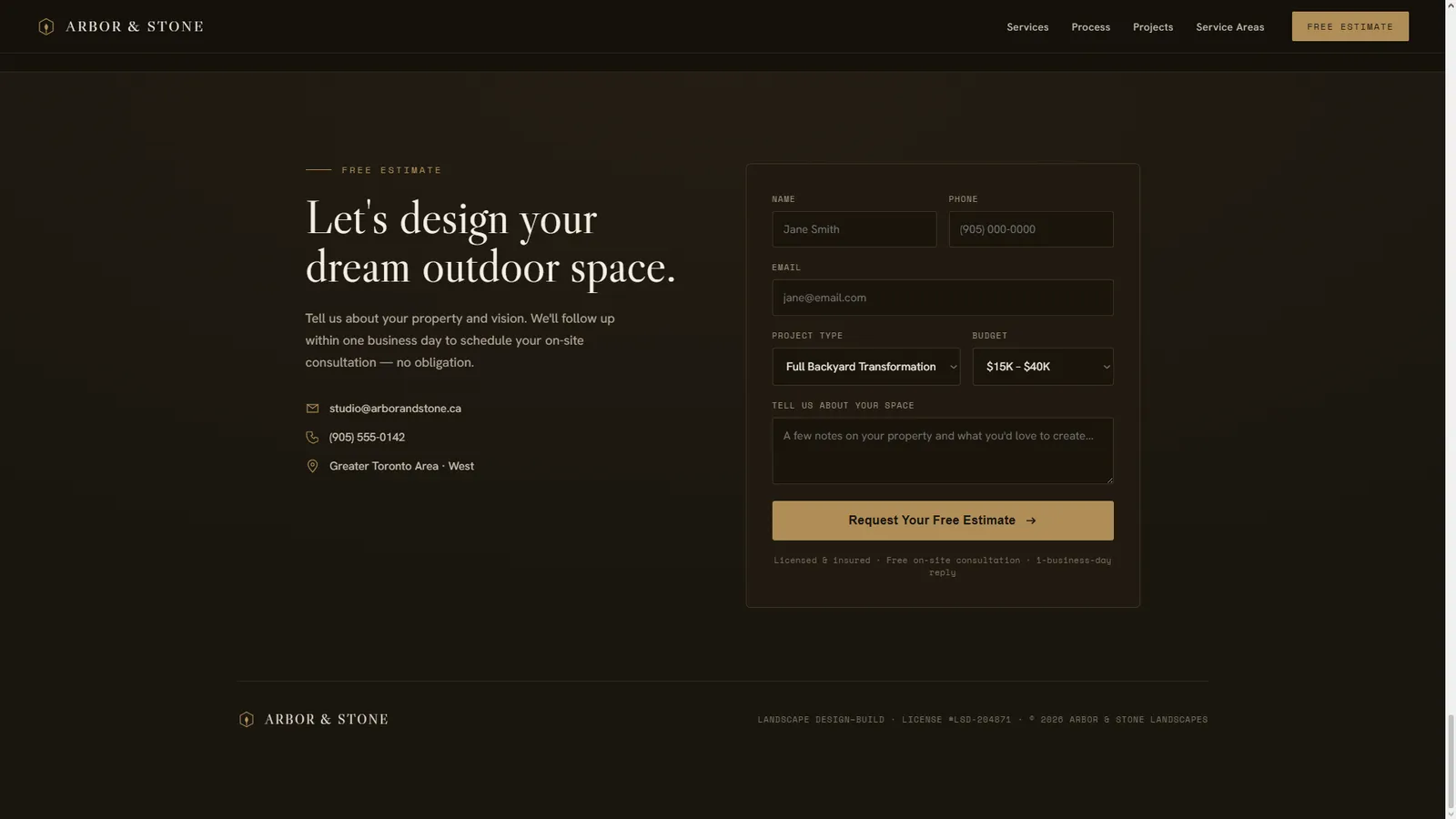Open the Budget dropdown showing $15K - $40K
This screenshot has width=1456, height=819.
click(1043, 367)
